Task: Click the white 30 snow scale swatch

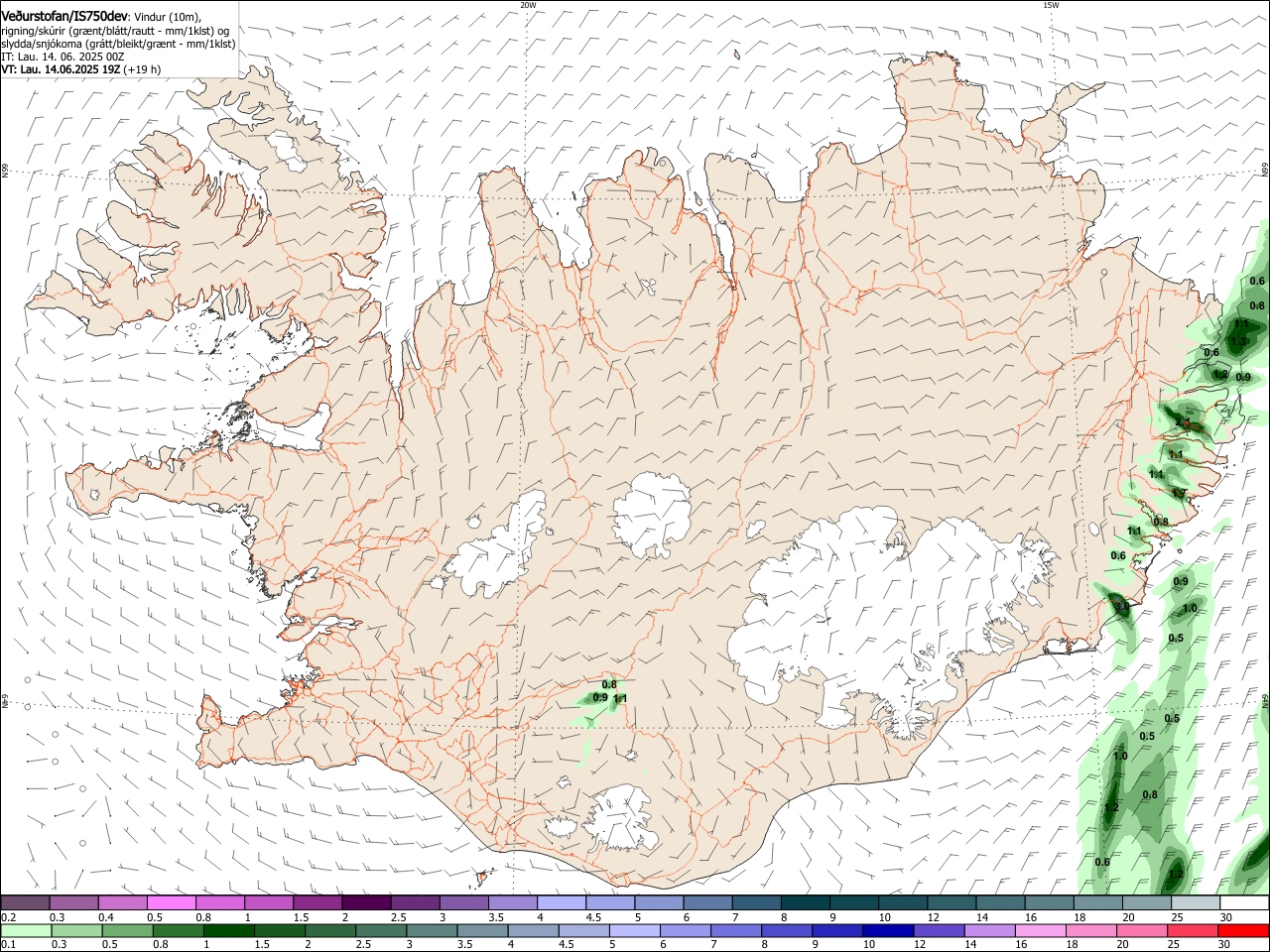Action: point(1244,902)
